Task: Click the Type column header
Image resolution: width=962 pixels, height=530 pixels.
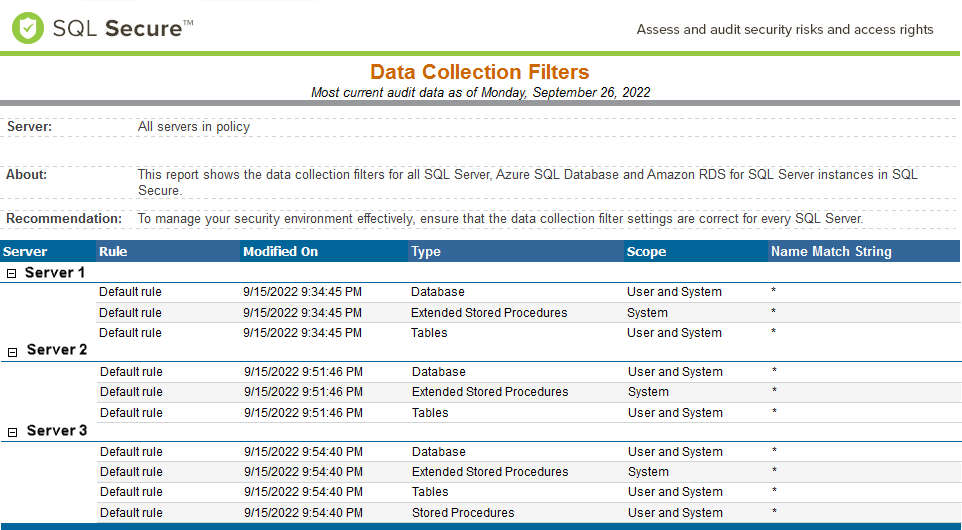Action: [426, 251]
